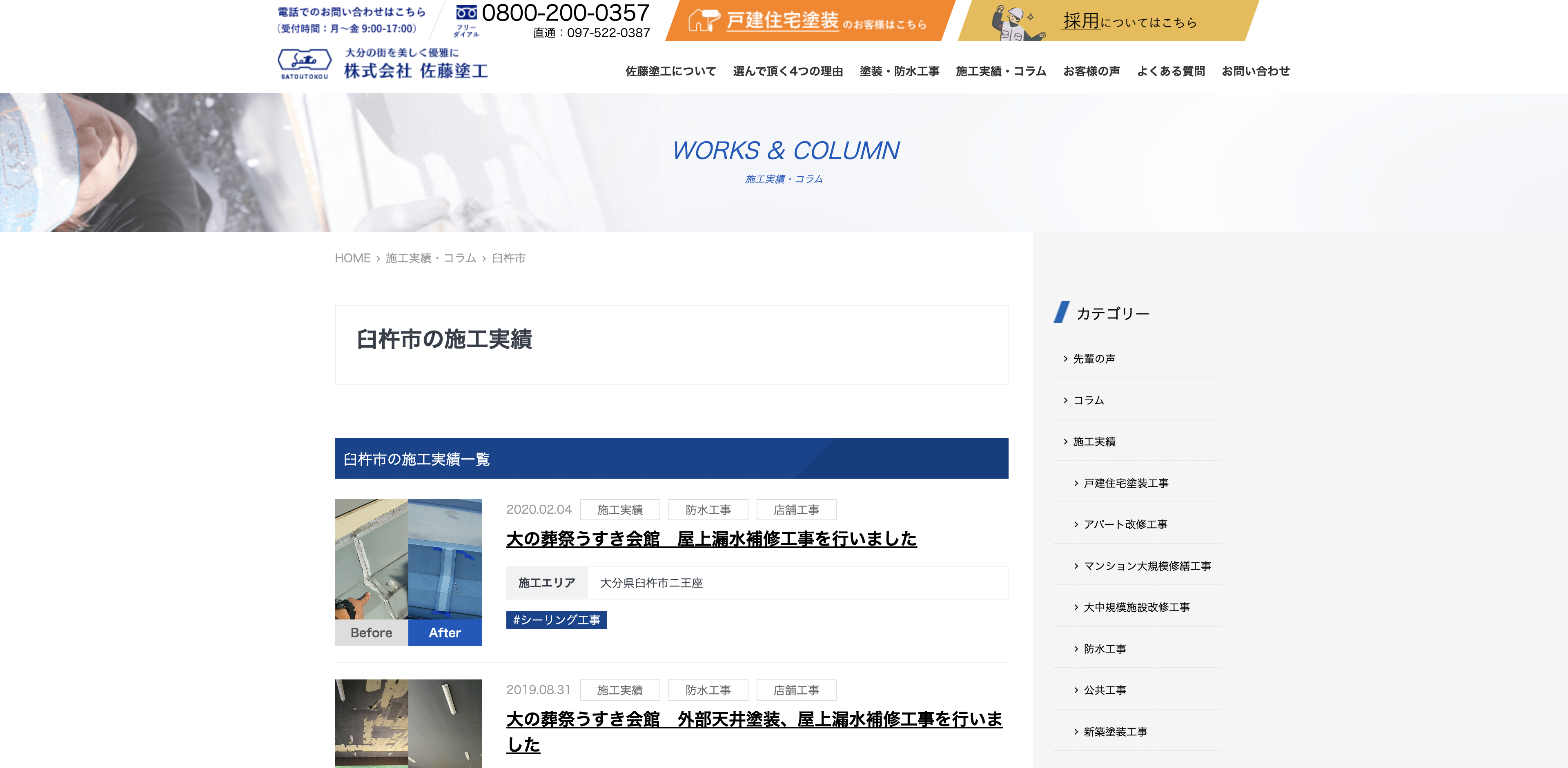Select 店舗工事 tag on 2019.08.31 post
The height and width of the screenshot is (768, 1568).
[x=796, y=690]
